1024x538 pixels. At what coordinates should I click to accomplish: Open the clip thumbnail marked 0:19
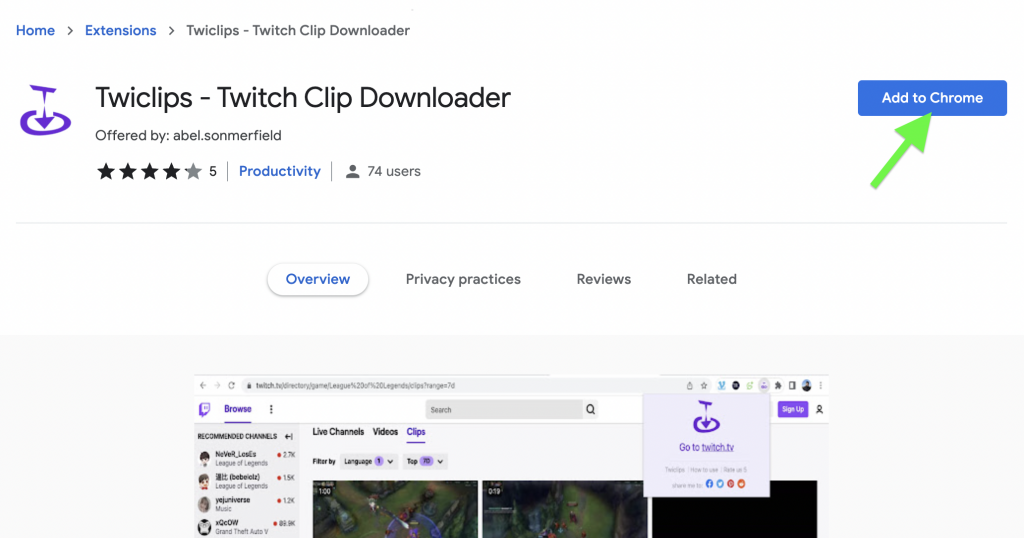coord(564,509)
